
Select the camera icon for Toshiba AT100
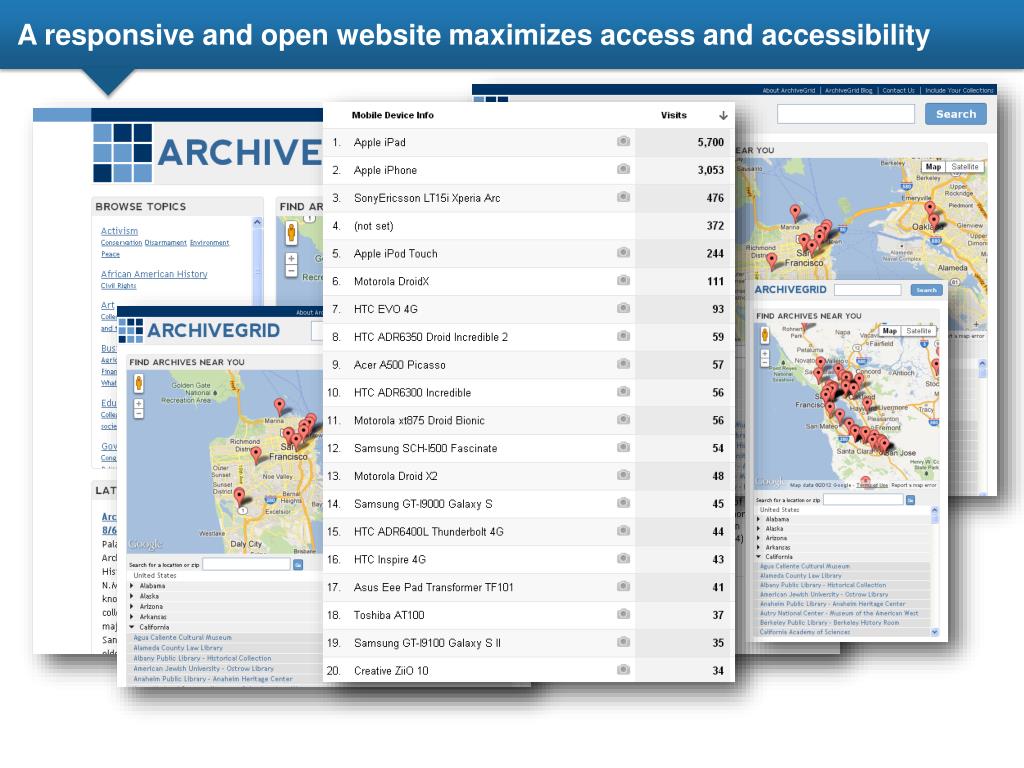point(624,615)
